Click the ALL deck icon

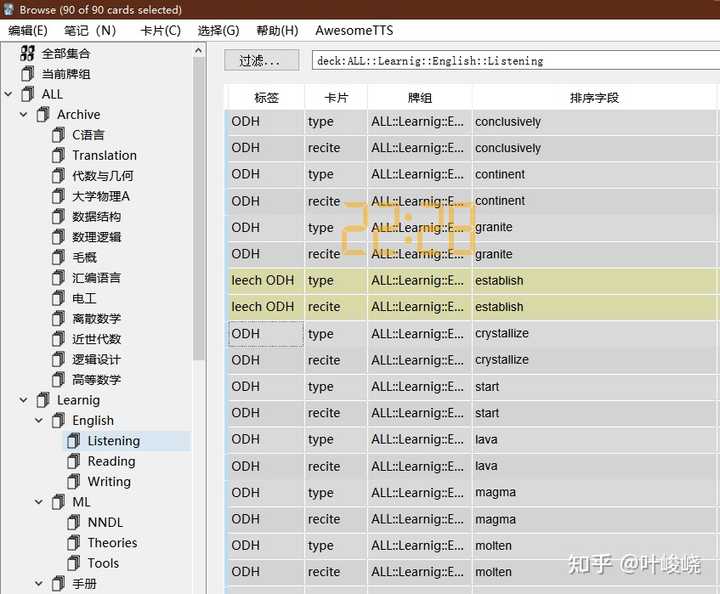coord(27,94)
